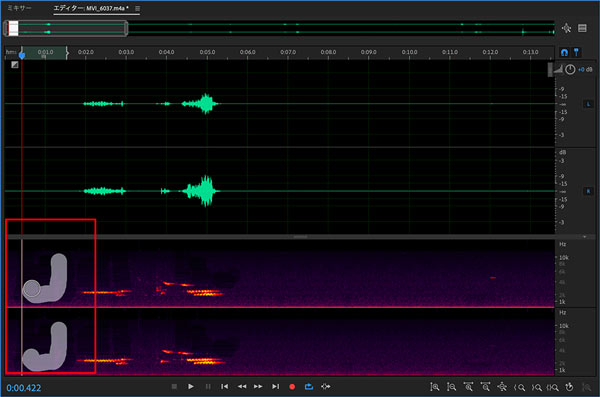Click Zoom Out Time icon

pyautogui.click(x=485, y=387)
